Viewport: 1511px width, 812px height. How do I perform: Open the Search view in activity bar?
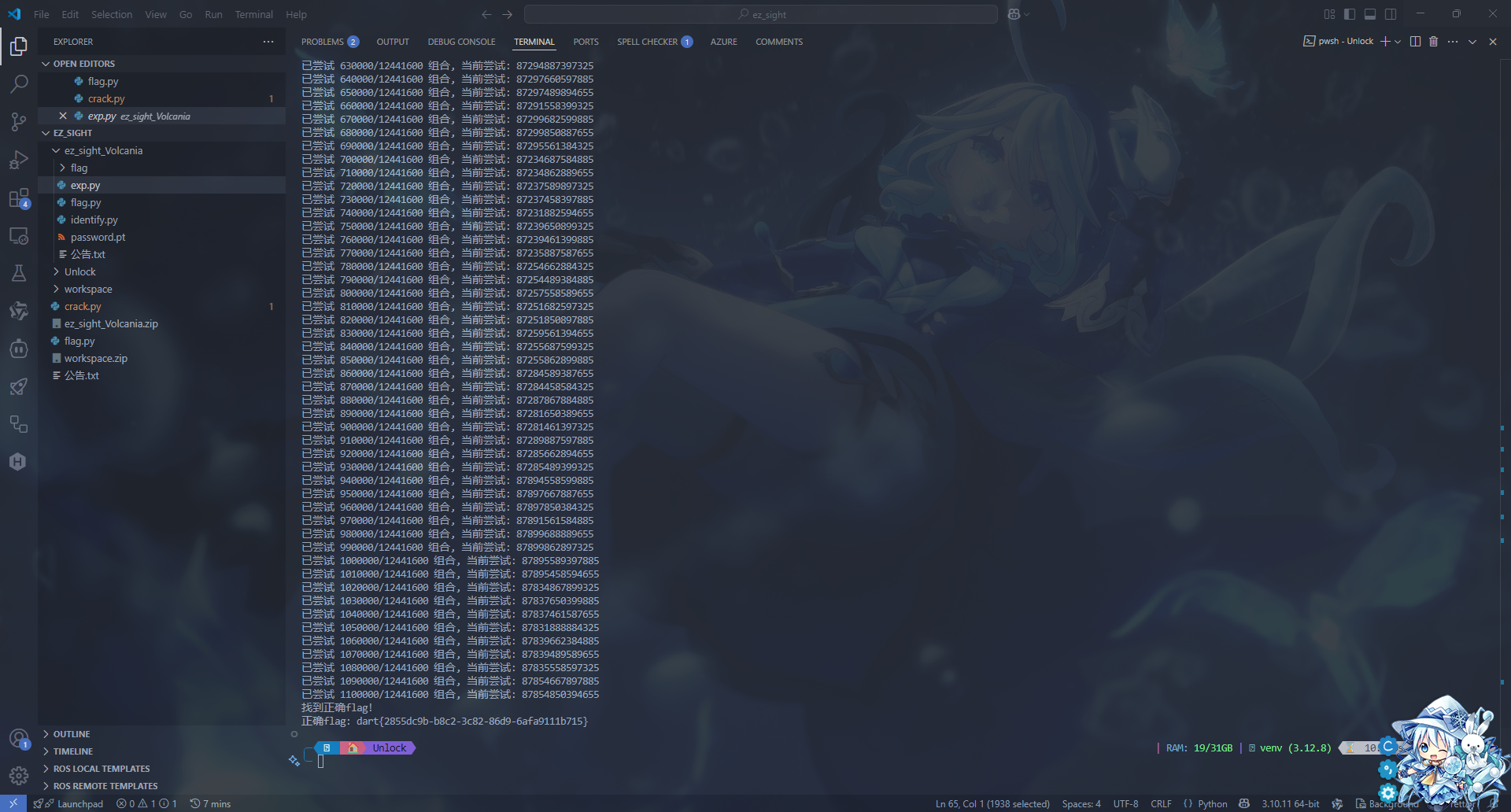[x=19, y=83]
